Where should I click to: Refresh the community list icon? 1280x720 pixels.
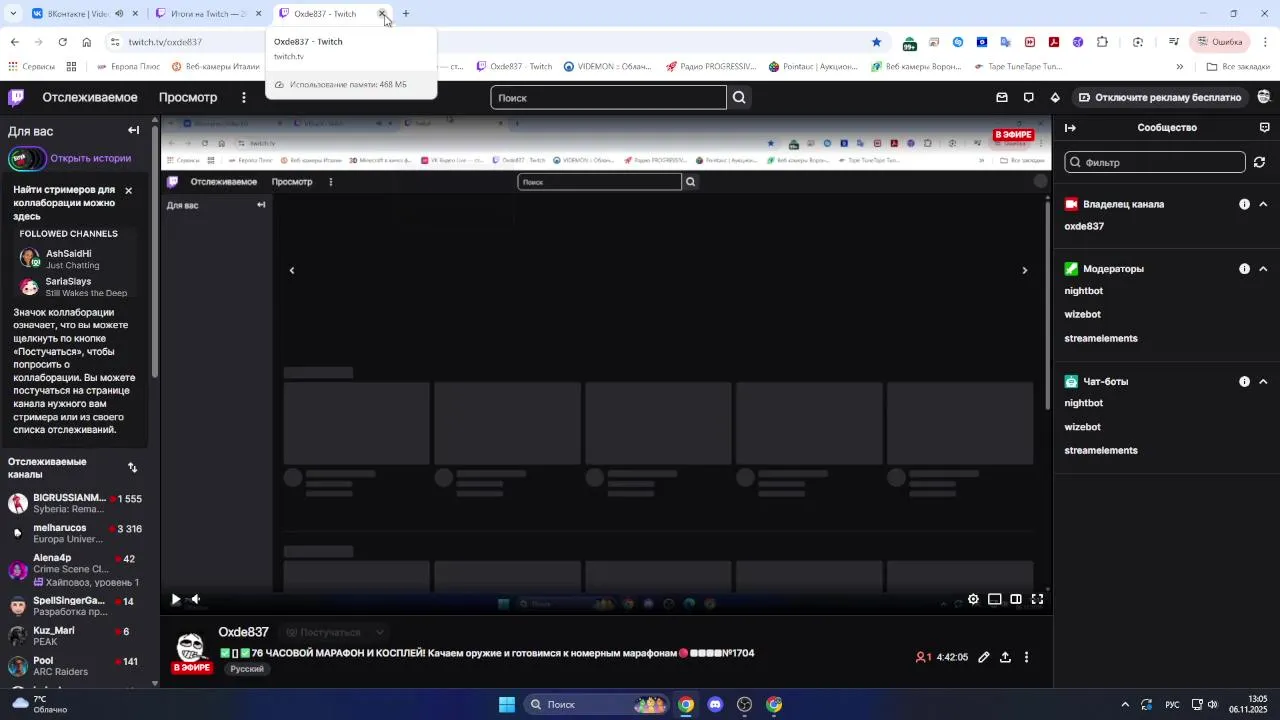[x=1260, y=162]
